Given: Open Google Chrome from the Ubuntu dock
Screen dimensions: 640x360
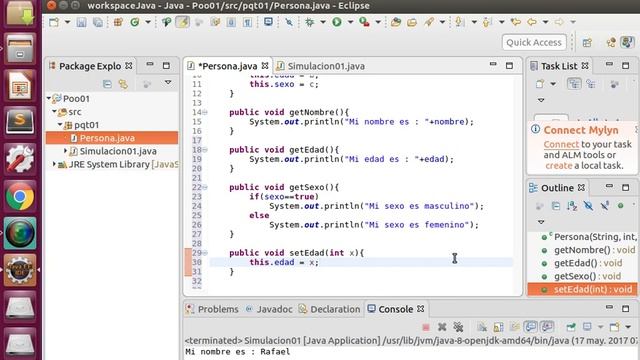Looking at the screenshot, I should pos(20,196).
